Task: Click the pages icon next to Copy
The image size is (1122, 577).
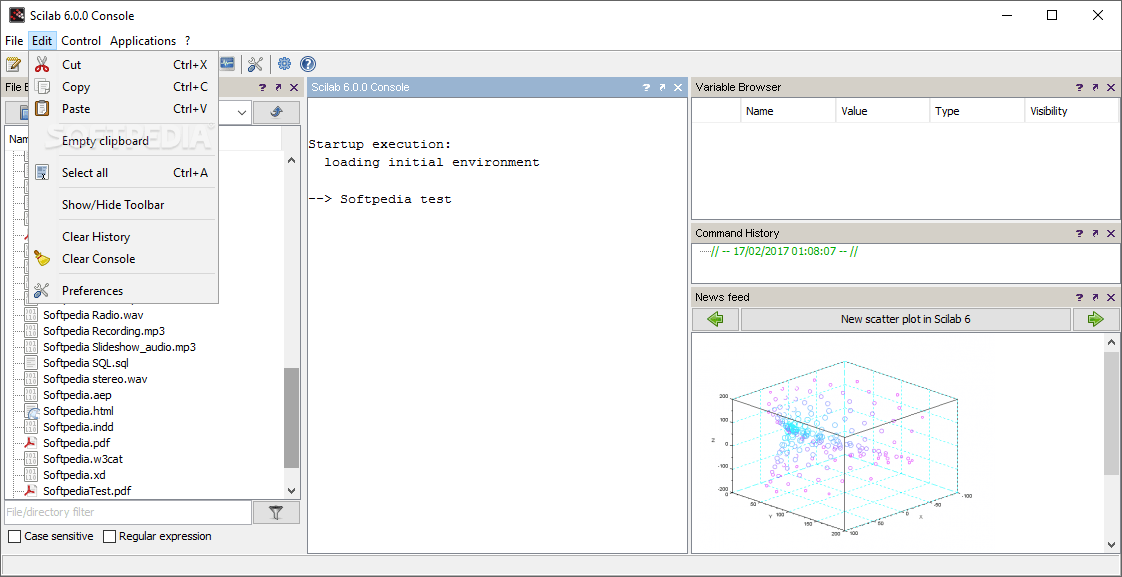Action: tap(42, 87)
